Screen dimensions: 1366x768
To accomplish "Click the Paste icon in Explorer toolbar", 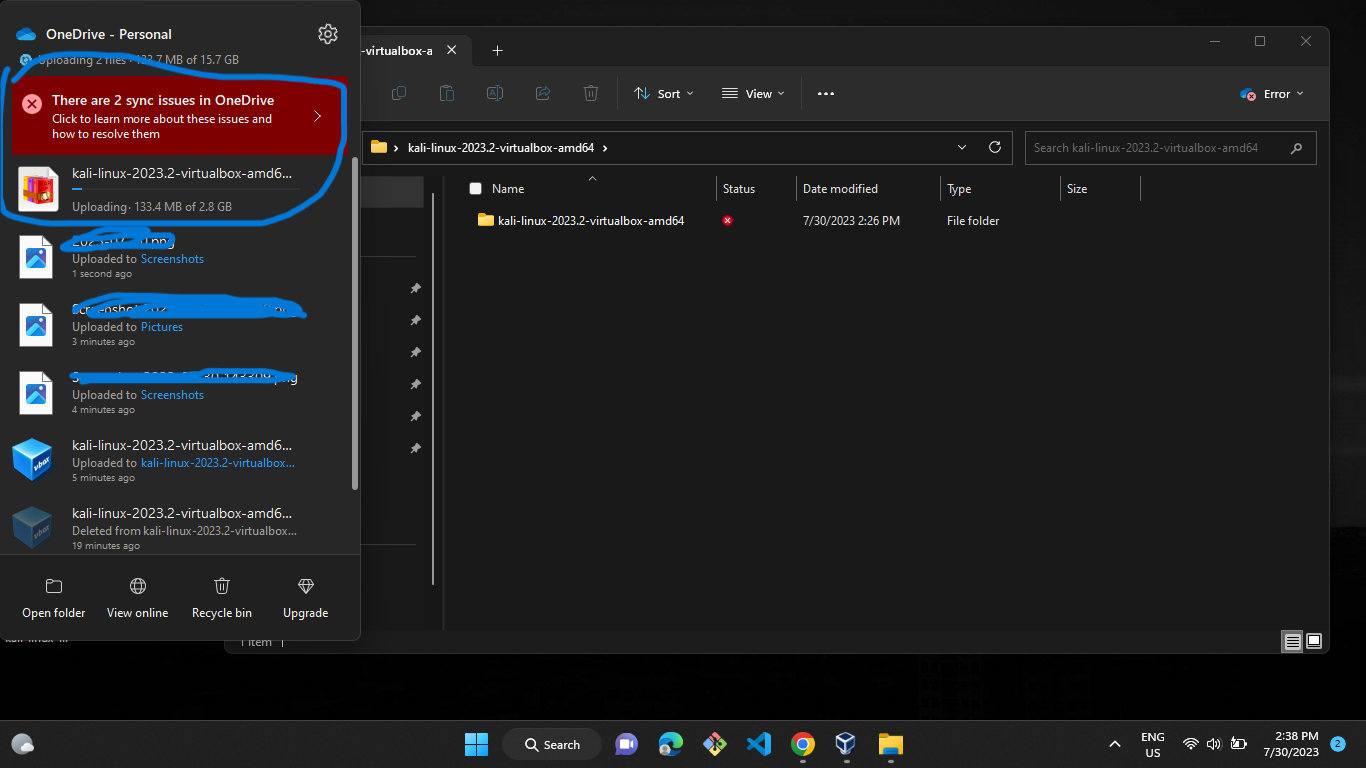I will tap(447, 93).
